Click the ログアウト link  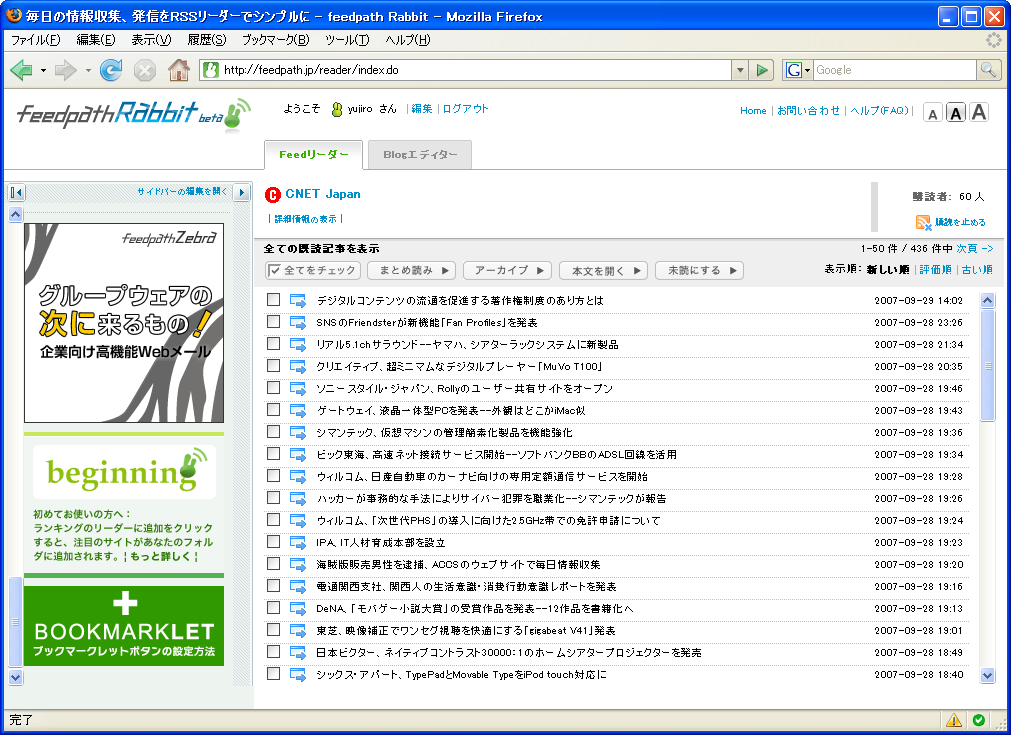point(466,109)
